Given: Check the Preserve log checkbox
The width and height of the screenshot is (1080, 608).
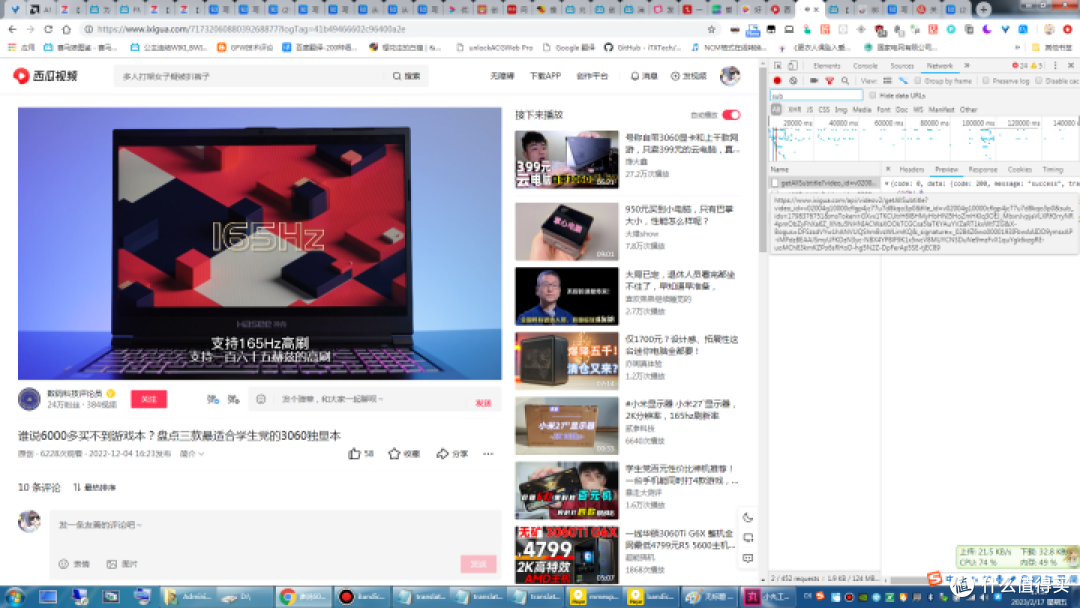Looking at the screenshot, I should pyautogui.click(x=986, y=81).
